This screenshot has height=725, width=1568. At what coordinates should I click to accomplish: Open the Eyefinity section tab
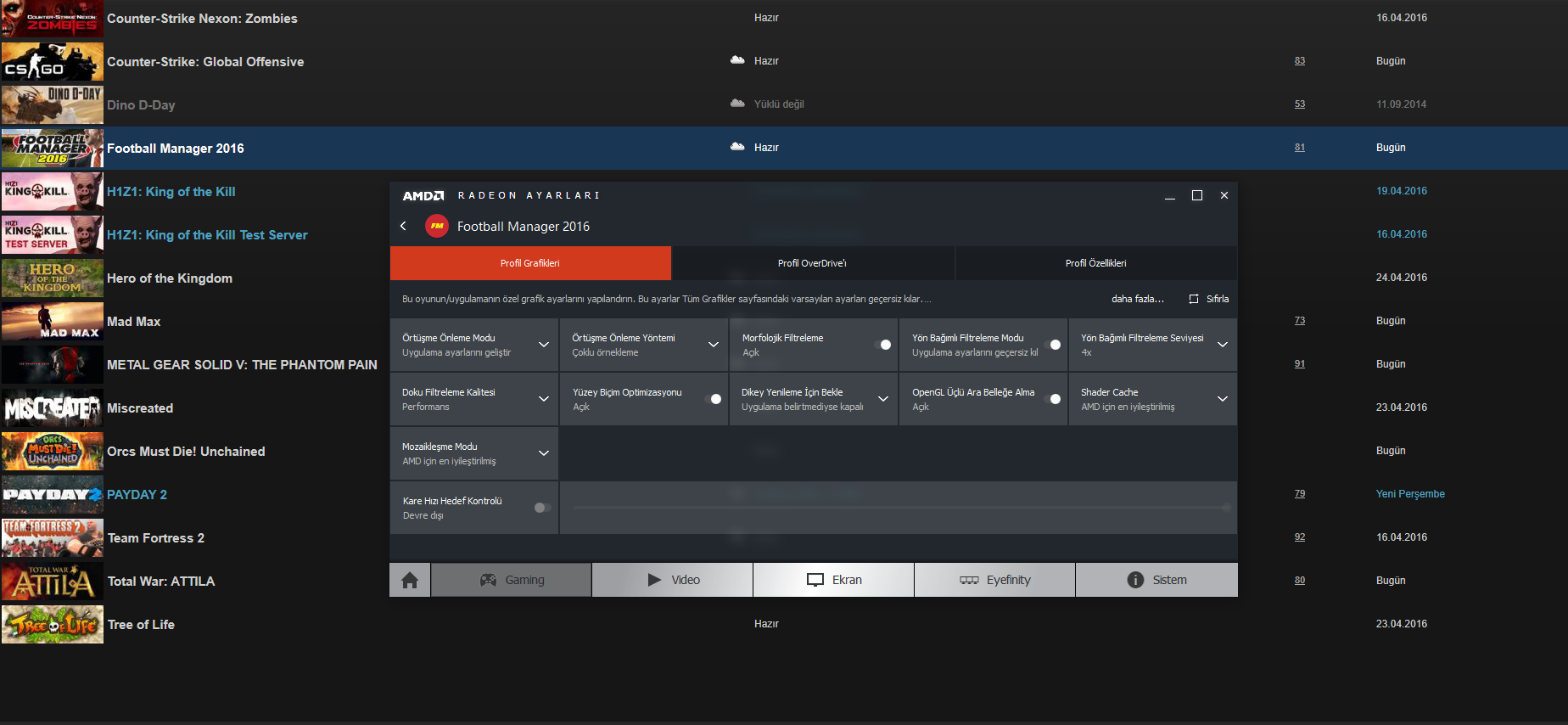click(995, 580)
